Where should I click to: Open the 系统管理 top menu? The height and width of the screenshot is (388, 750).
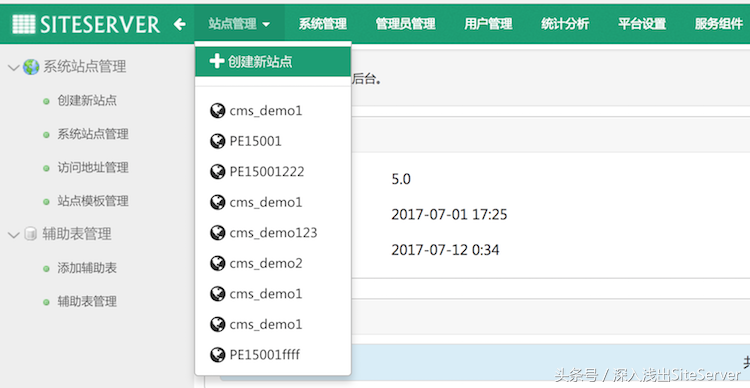[323, 23]
